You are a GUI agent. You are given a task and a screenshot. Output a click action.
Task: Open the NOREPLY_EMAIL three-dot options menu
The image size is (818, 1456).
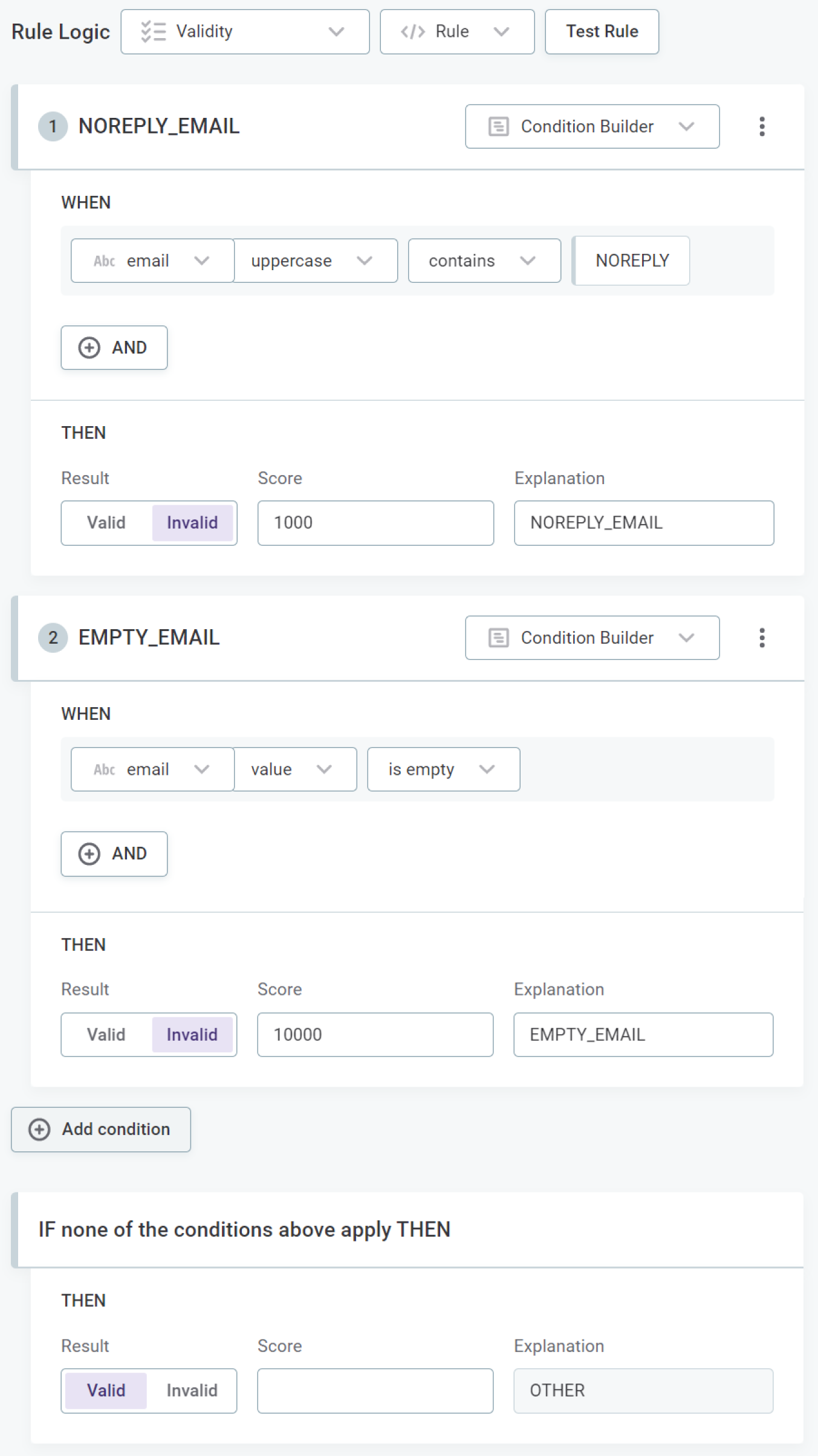(x=762, y=126)
